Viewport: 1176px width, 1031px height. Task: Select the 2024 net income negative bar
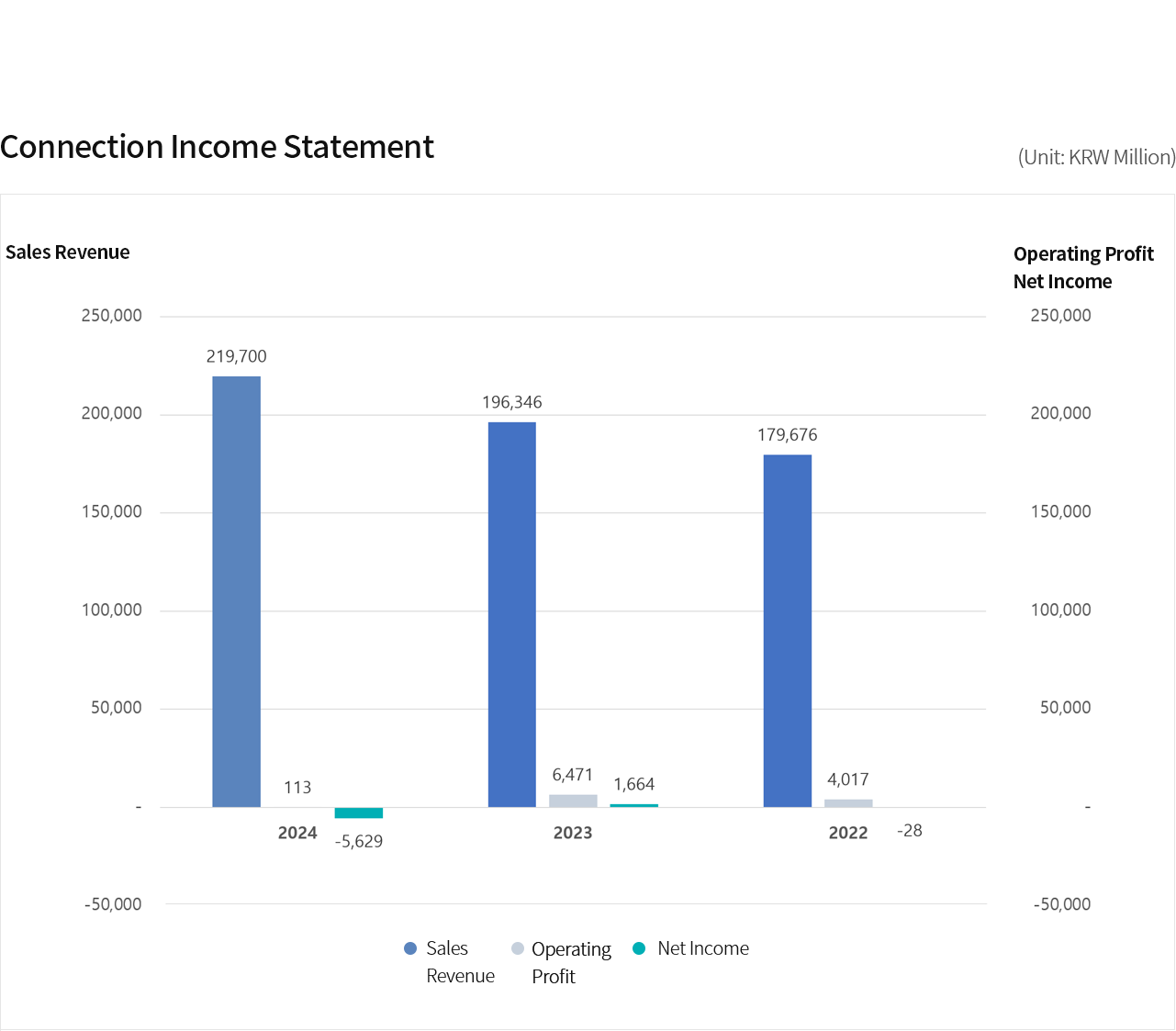359,812
